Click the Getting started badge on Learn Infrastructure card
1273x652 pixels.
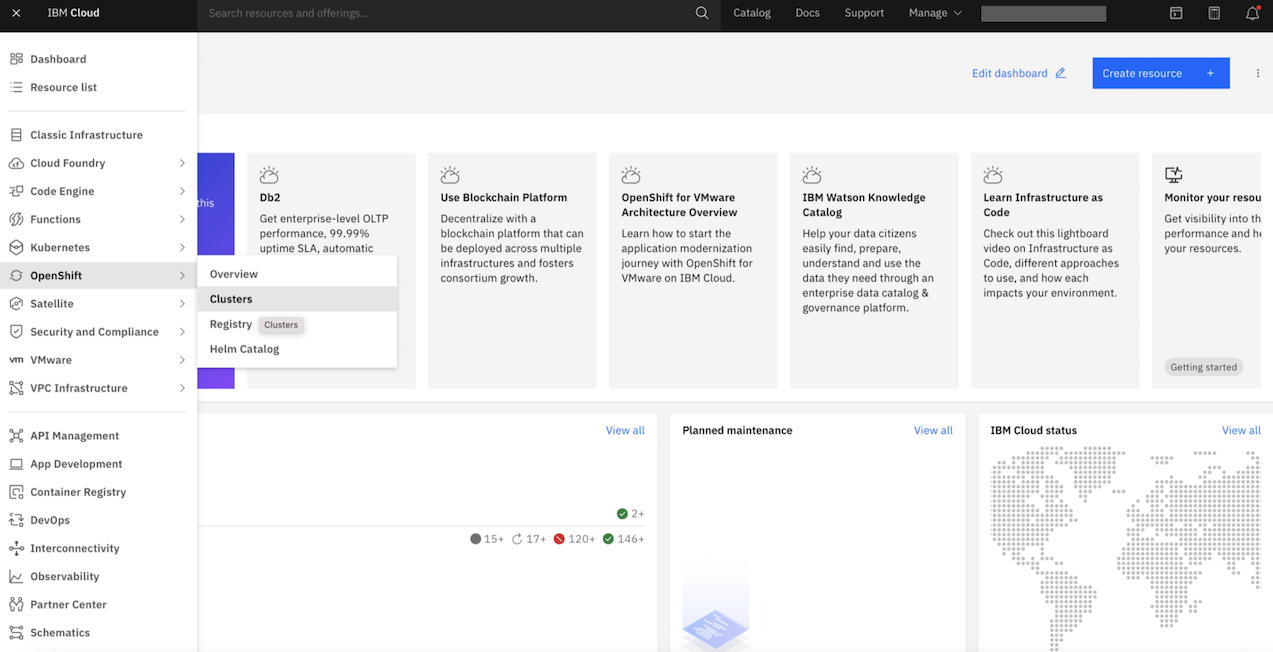point(1203,367)
